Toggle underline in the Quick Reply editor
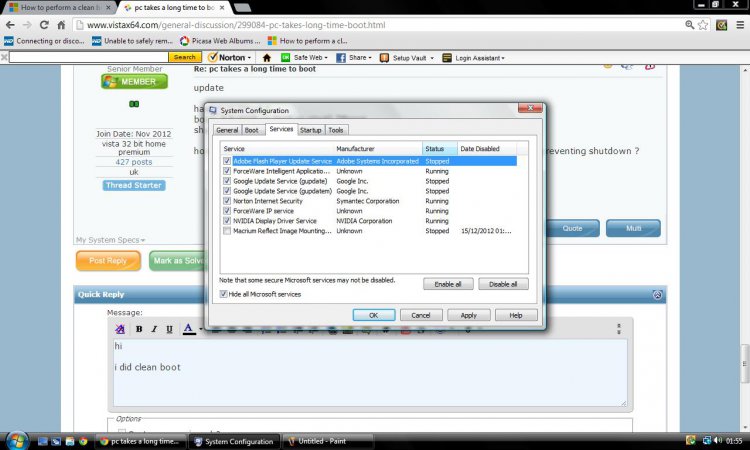This screenshot has height=450, width=750. coord(169,329)
